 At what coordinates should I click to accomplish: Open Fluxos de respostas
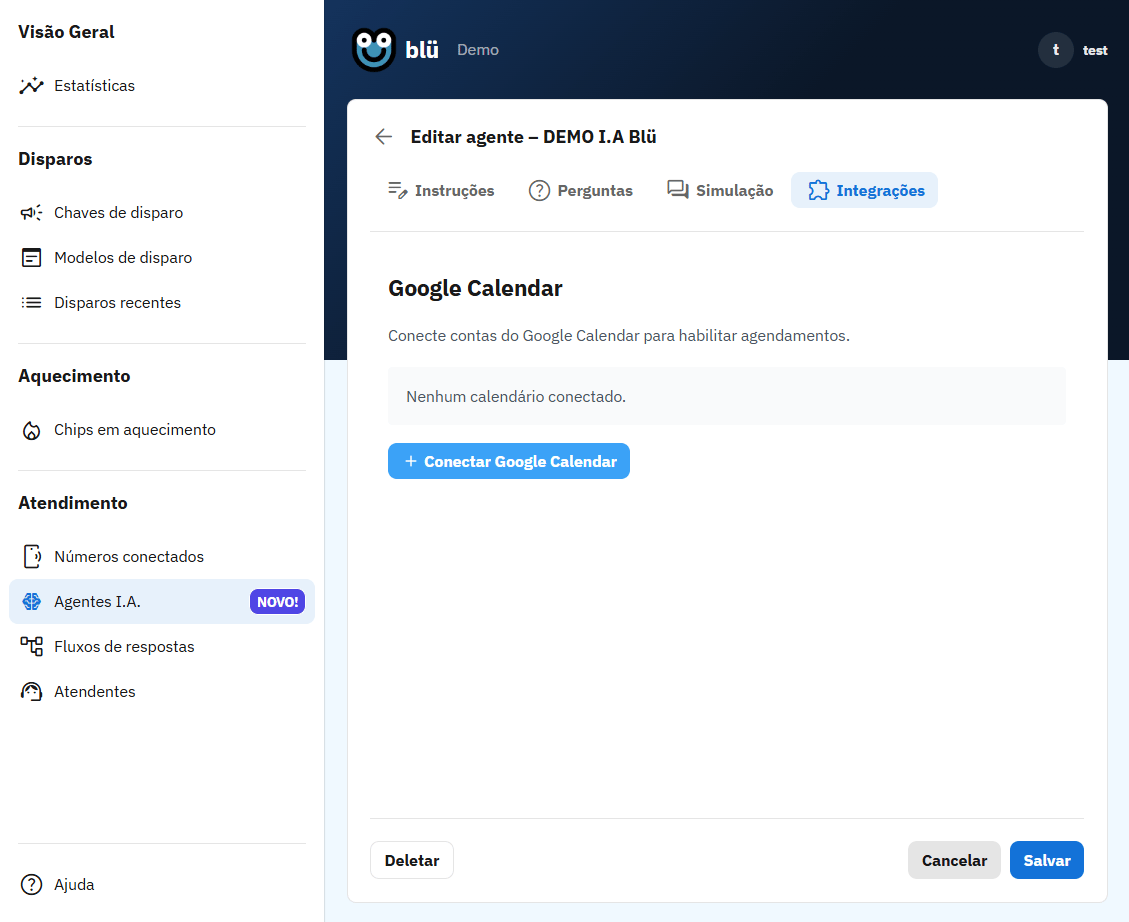pos(162,646)
